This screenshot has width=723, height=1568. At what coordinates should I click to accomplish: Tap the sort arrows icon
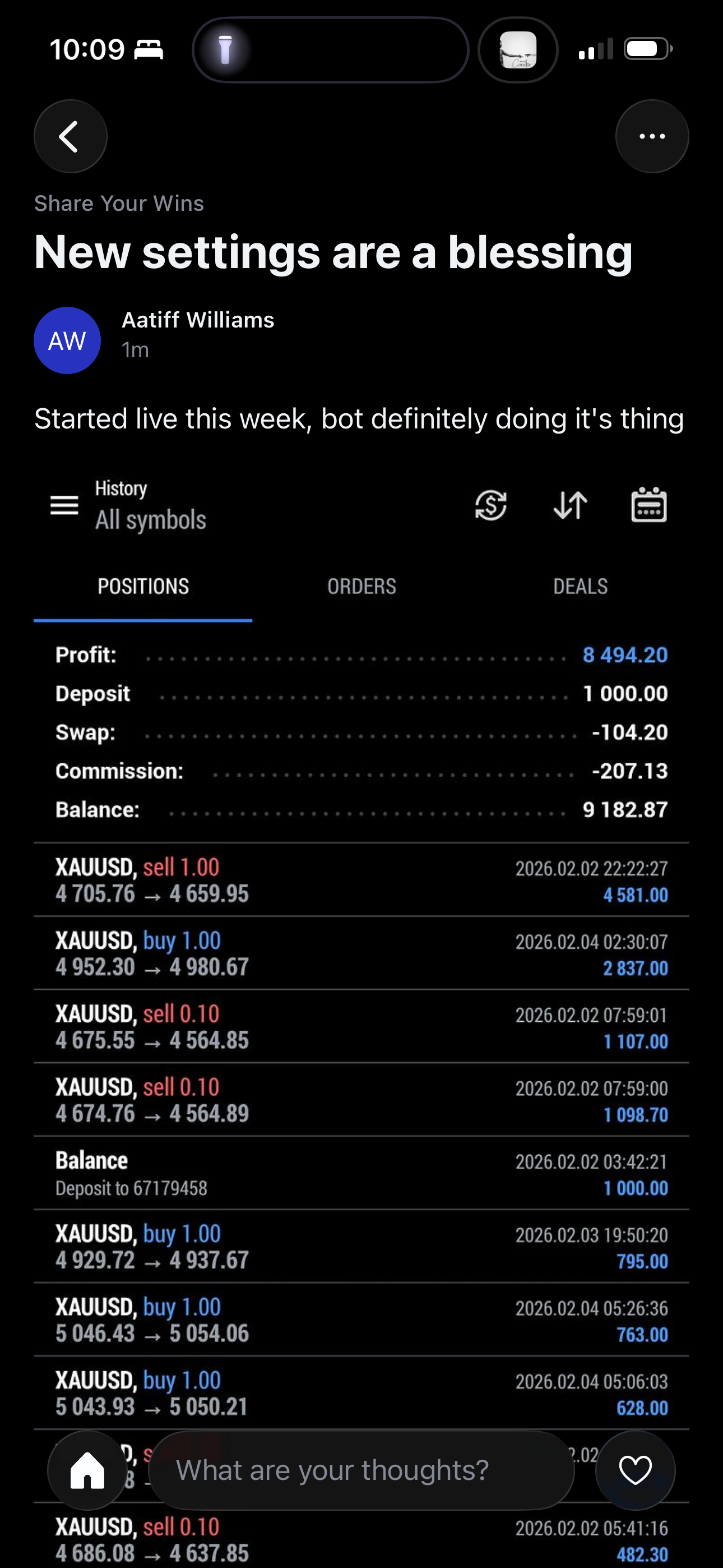coord(570,505)
